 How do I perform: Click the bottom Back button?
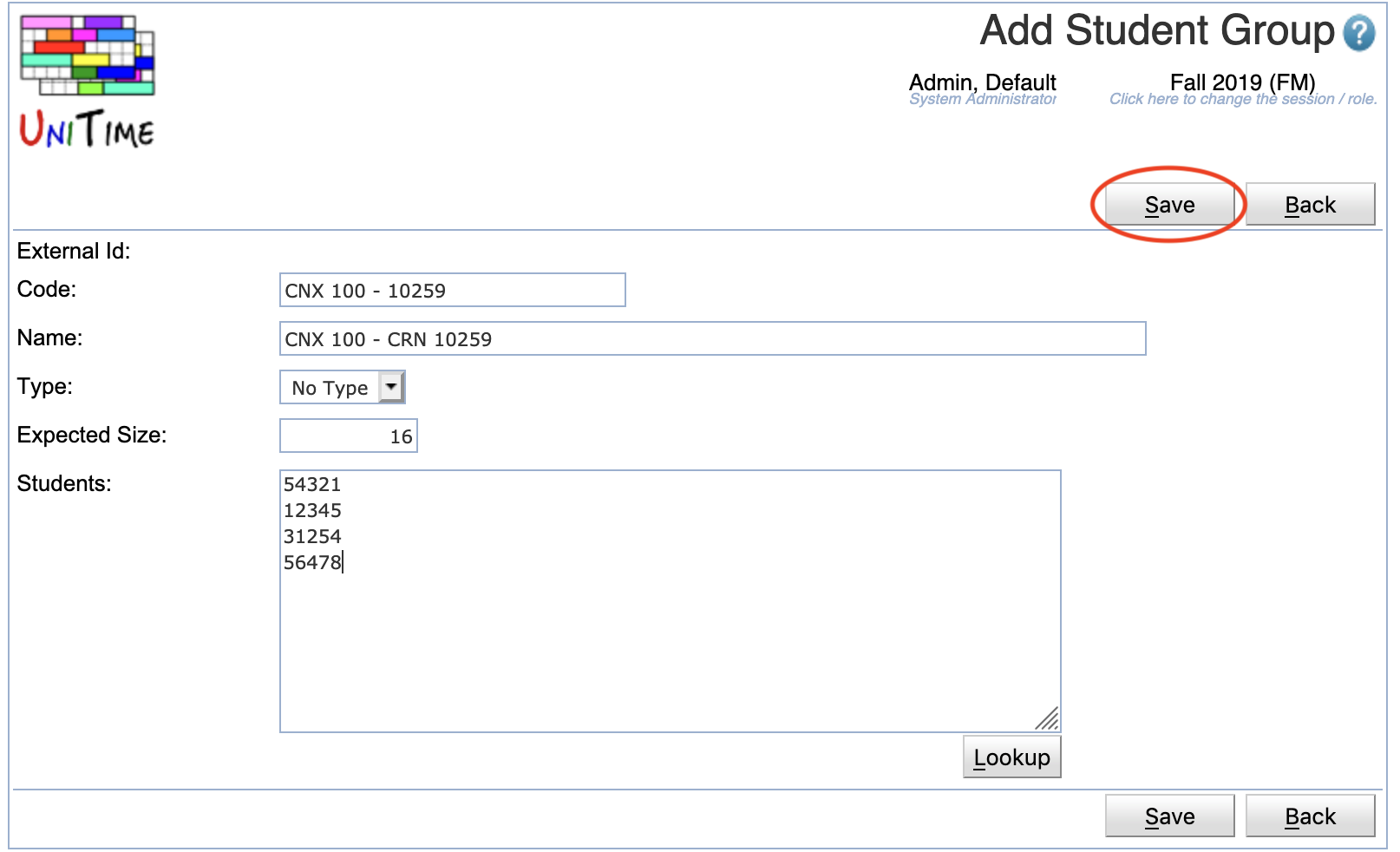pyautogui.click(x=1310, y=816)
